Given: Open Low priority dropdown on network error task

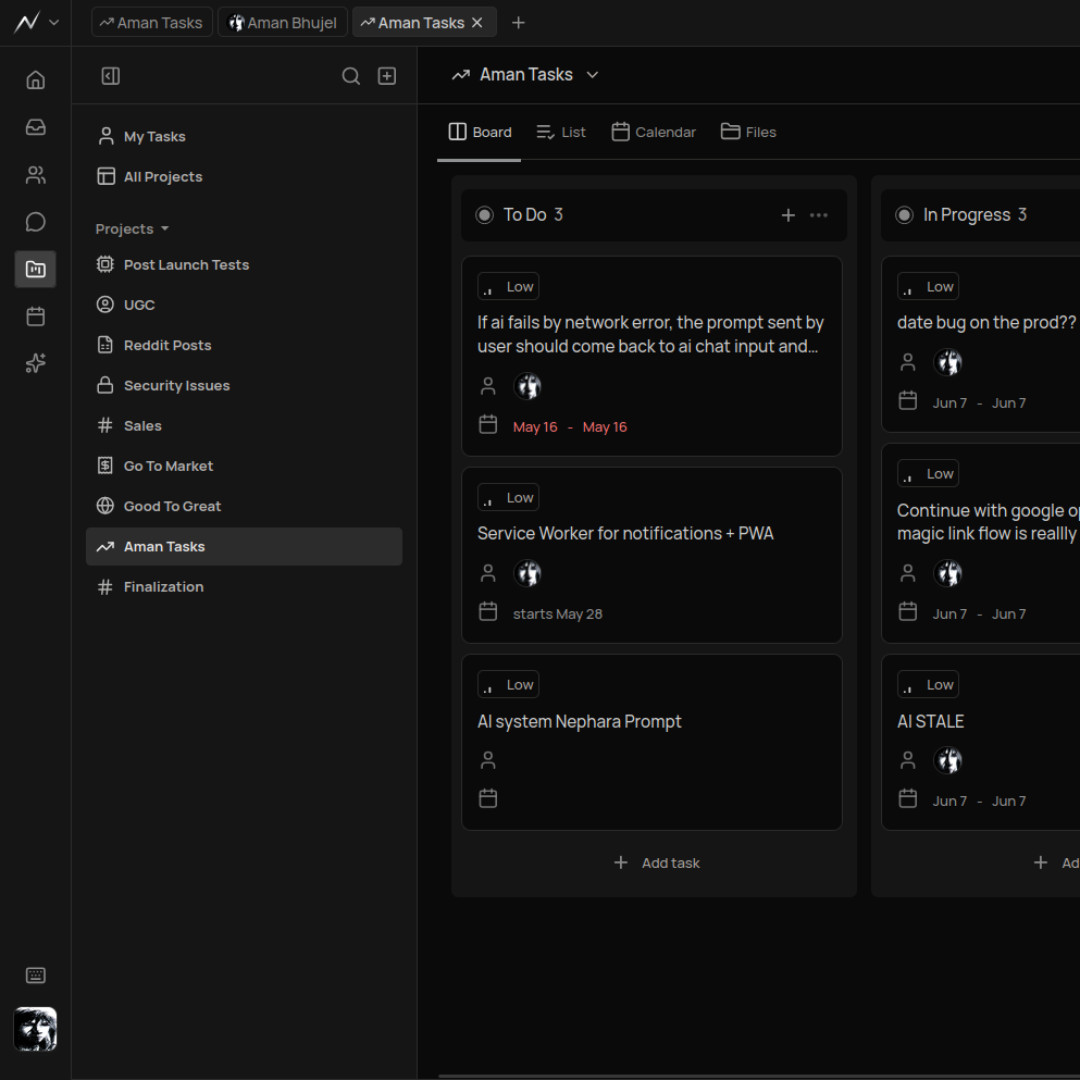Looking at the screenshot, I should point(508,287).
